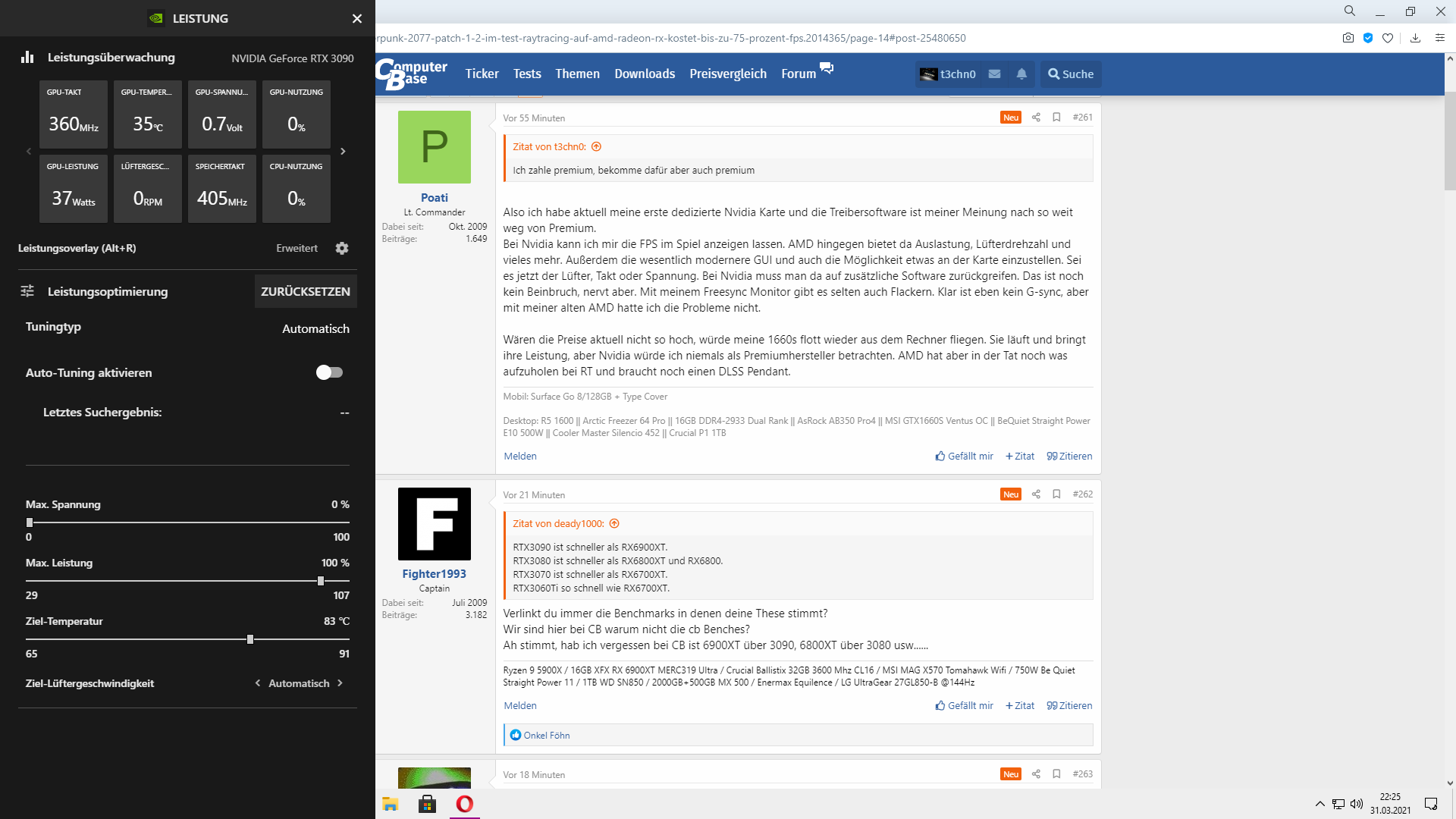Click heart bookmark icon in address bar
This screenshot has width=1456, height=819.
coord(1388,38)
